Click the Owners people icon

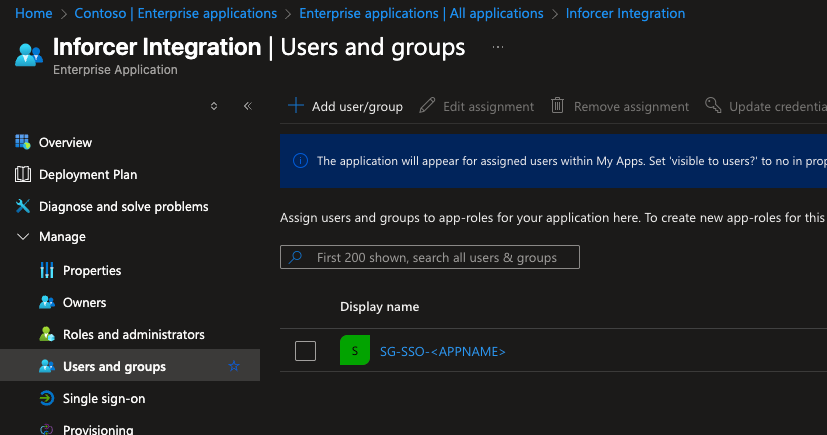pos(46,302)
